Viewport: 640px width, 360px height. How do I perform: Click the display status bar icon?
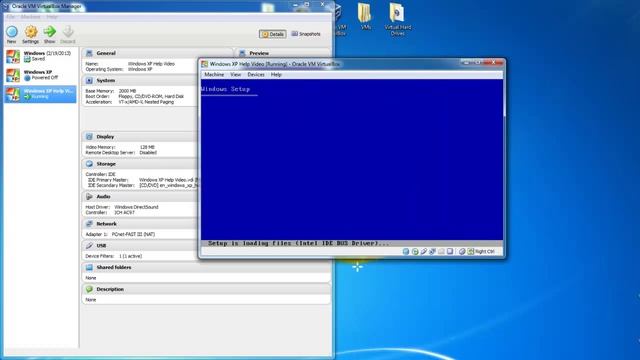[450, 251]
